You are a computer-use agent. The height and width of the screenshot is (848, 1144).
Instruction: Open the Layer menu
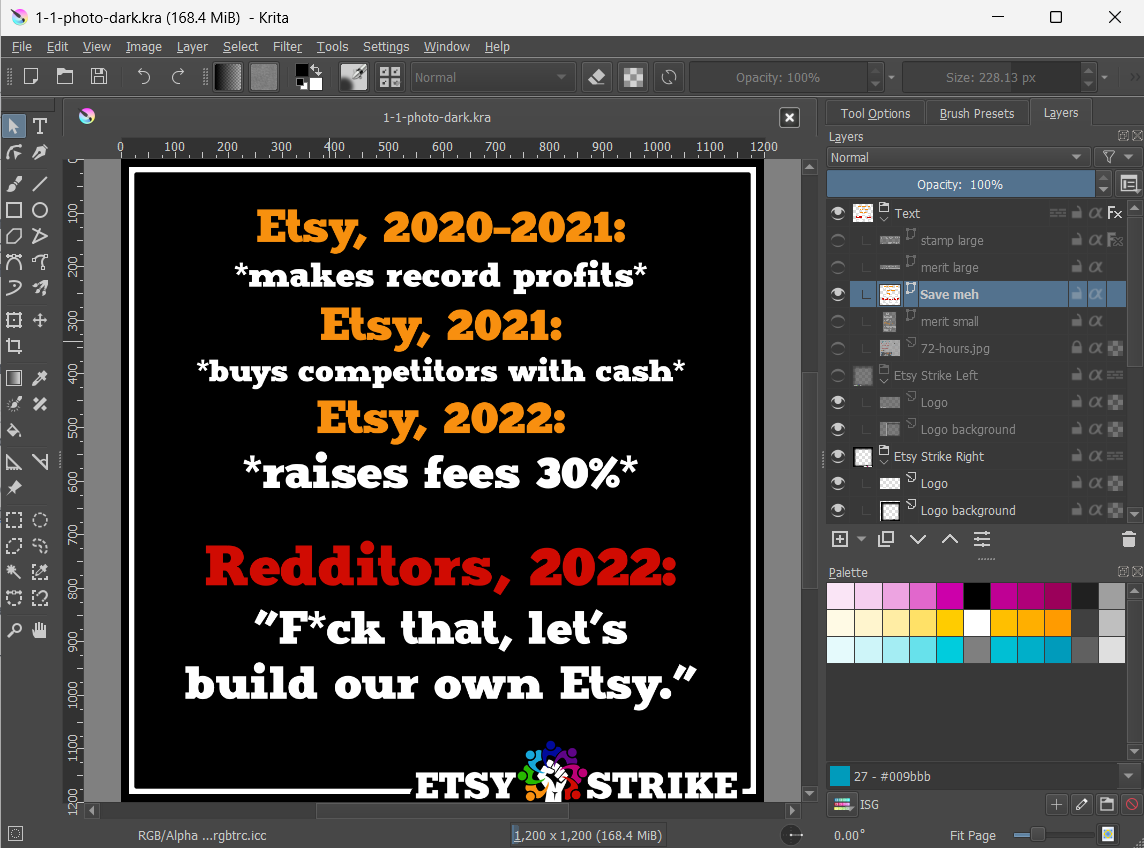pos(192,47)
